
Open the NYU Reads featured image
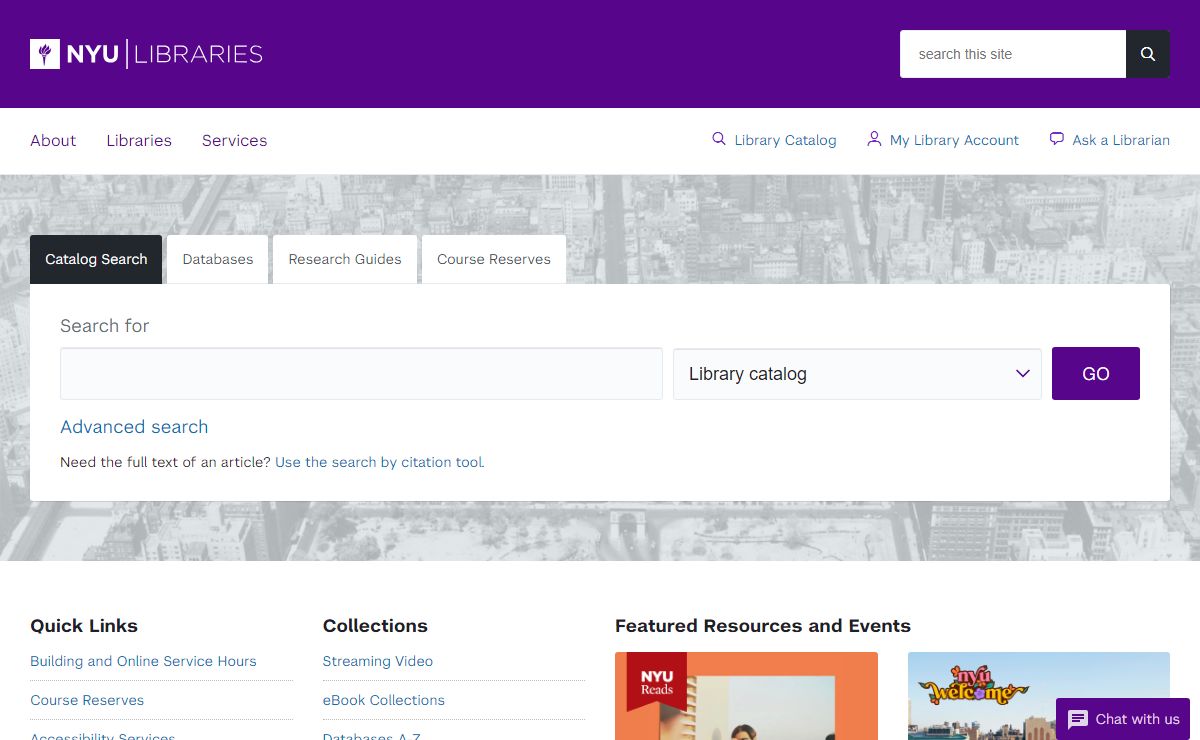point(746,696)
